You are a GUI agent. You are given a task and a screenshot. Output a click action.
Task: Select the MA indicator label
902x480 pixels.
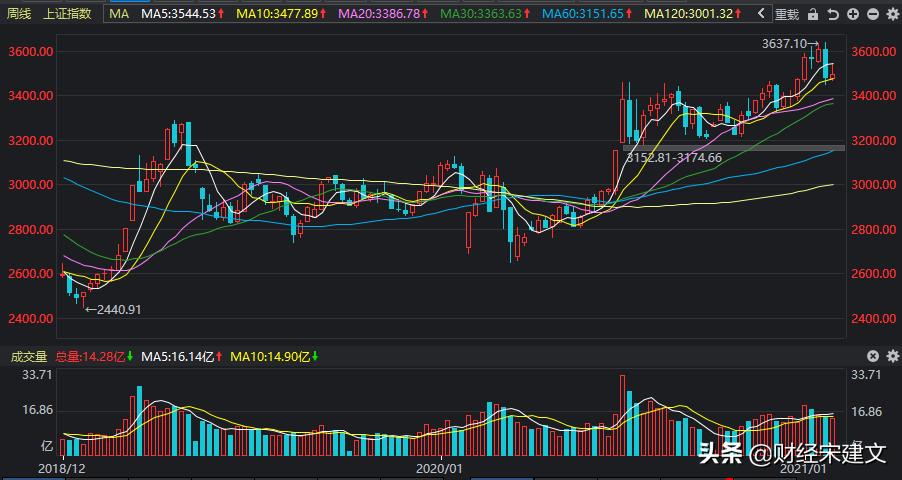[x=119, y=14]
